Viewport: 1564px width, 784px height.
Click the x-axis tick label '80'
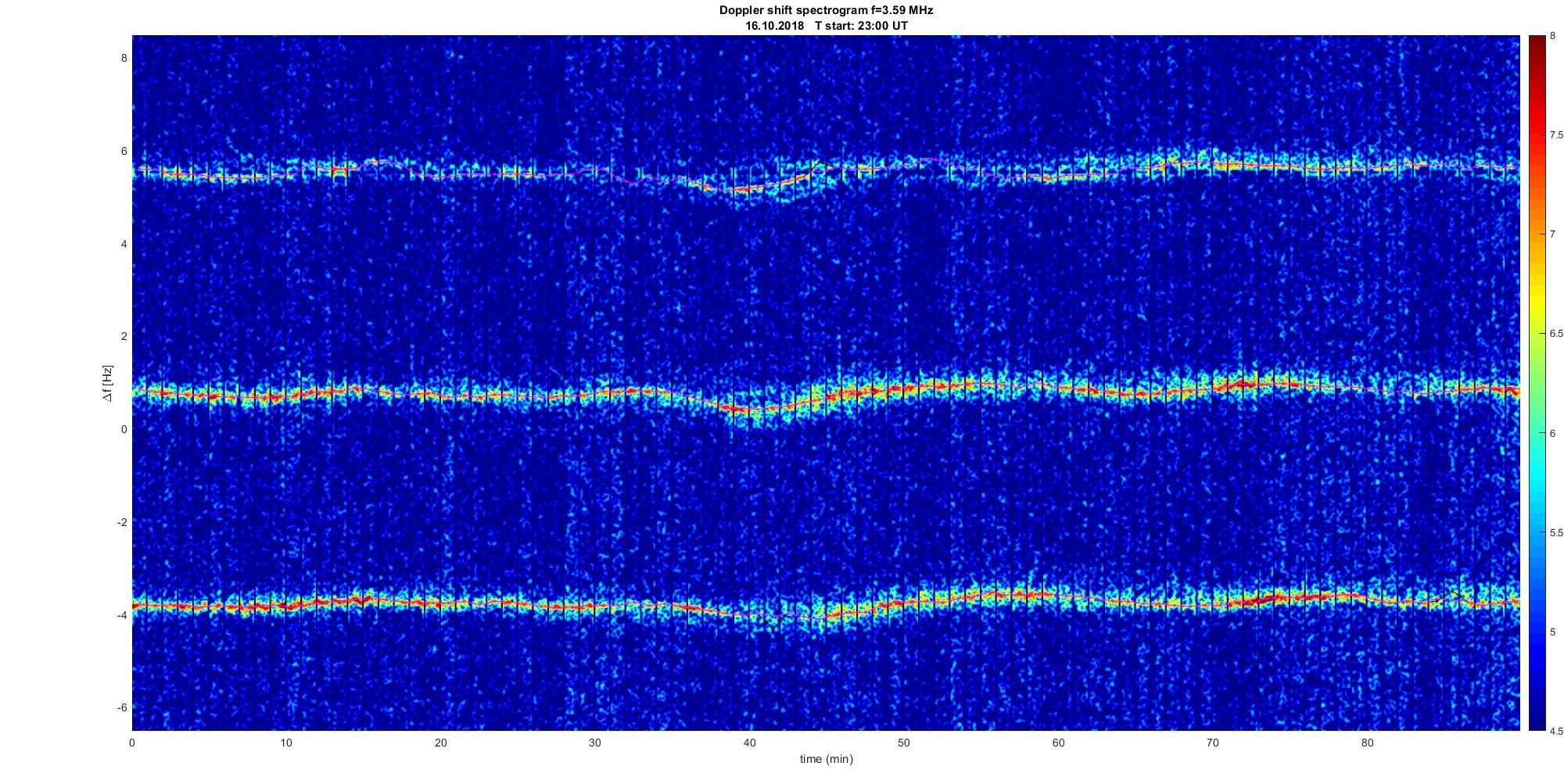tap(1367, 743)
